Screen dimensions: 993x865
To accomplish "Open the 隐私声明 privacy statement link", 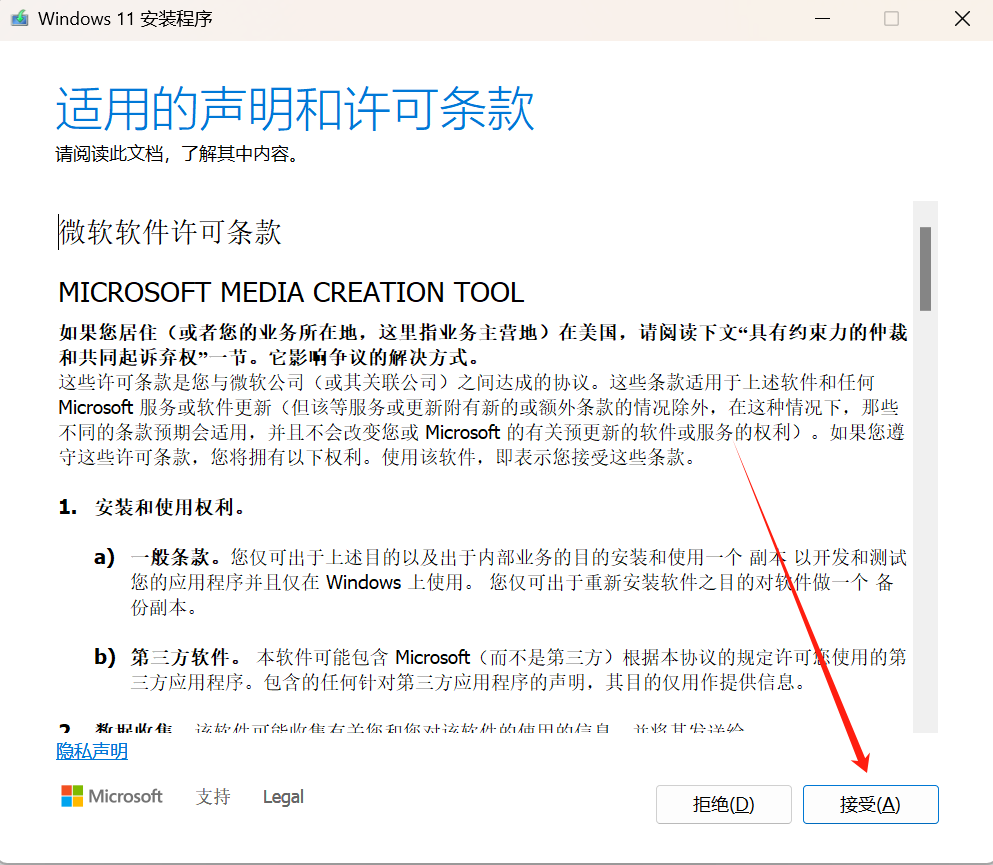I will (x=91, y=750).
